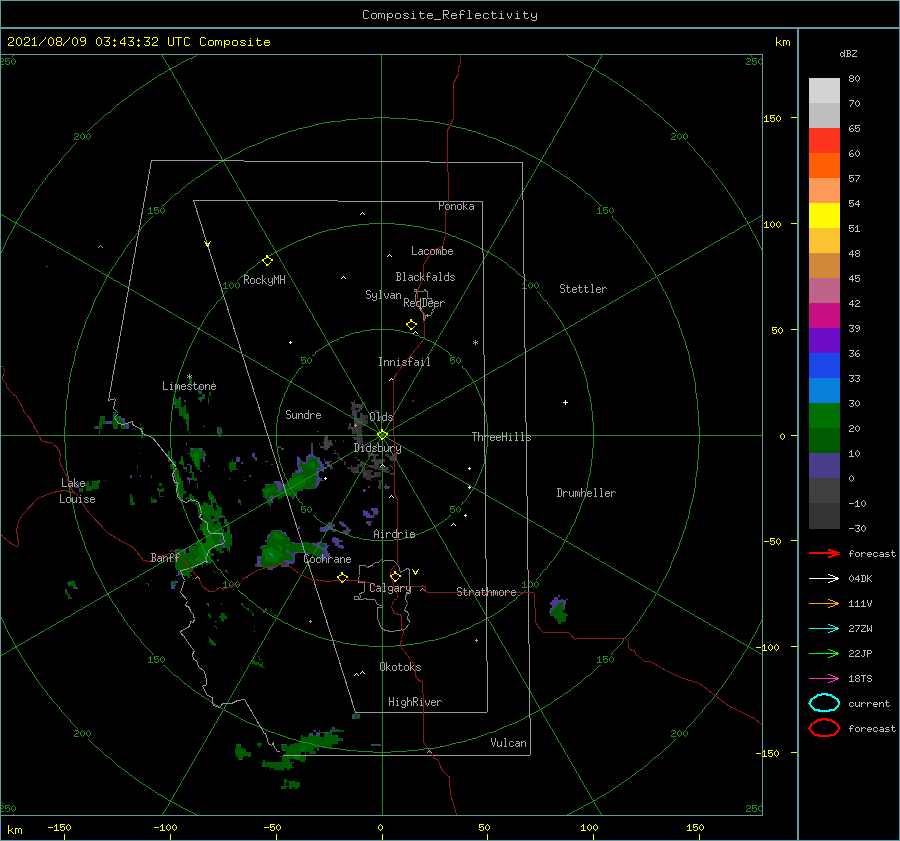Click the Composite_Reflectivity title
Screen dimensions: 900x841
click(450, 15)
